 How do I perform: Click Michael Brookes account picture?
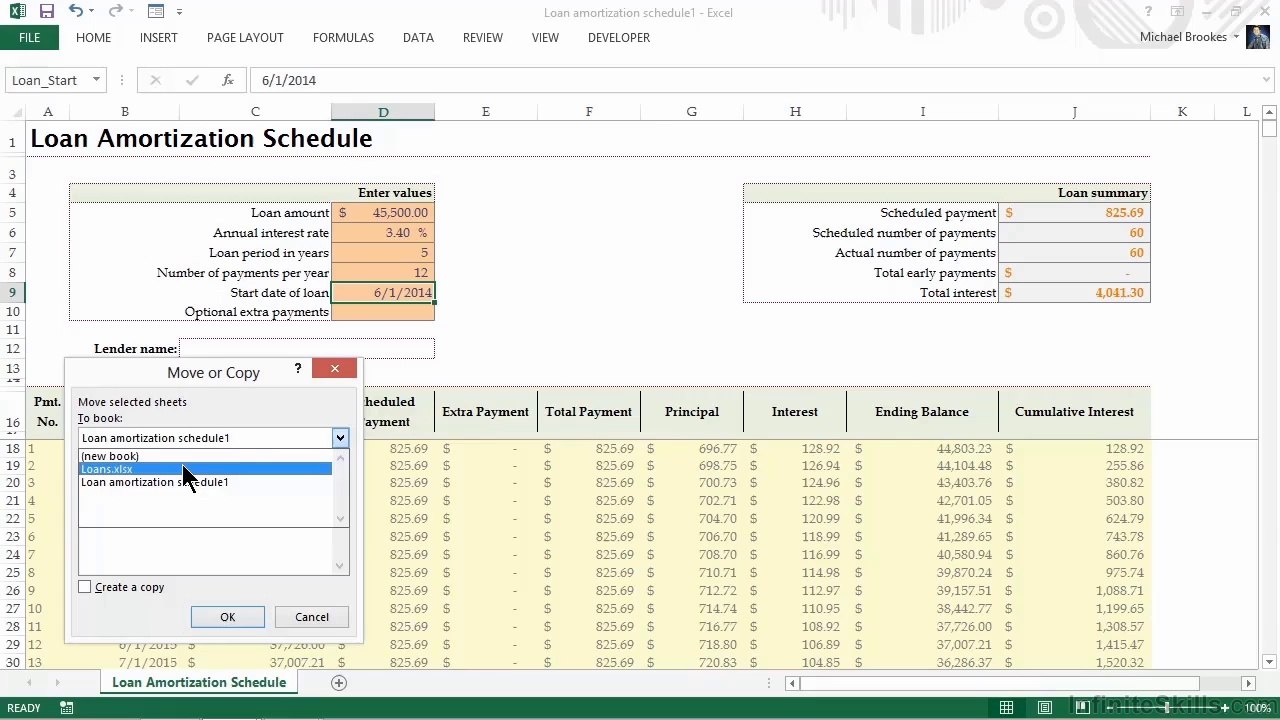(x=1257, y=37)
